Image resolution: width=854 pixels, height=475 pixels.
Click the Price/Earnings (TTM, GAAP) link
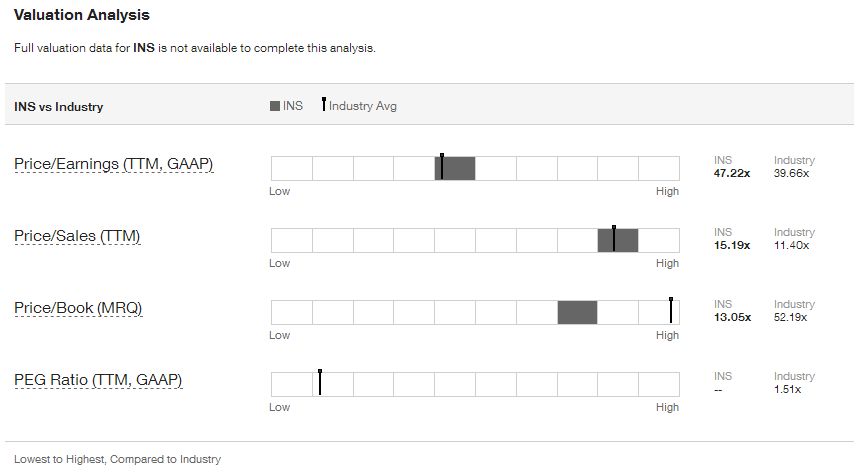click(113, 164)
